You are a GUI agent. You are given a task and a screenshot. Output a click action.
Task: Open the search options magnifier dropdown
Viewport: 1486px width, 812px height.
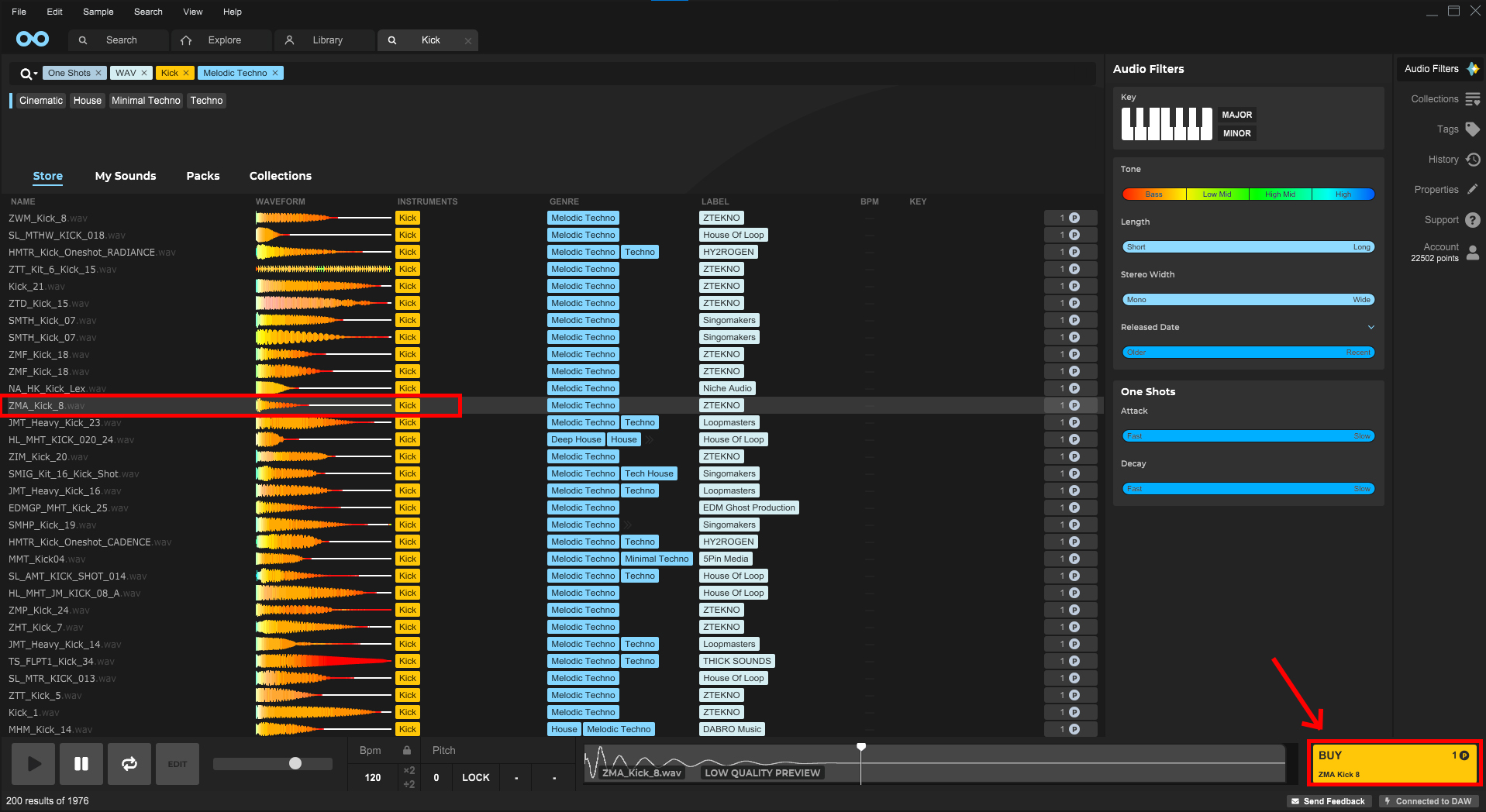(29, 74)
